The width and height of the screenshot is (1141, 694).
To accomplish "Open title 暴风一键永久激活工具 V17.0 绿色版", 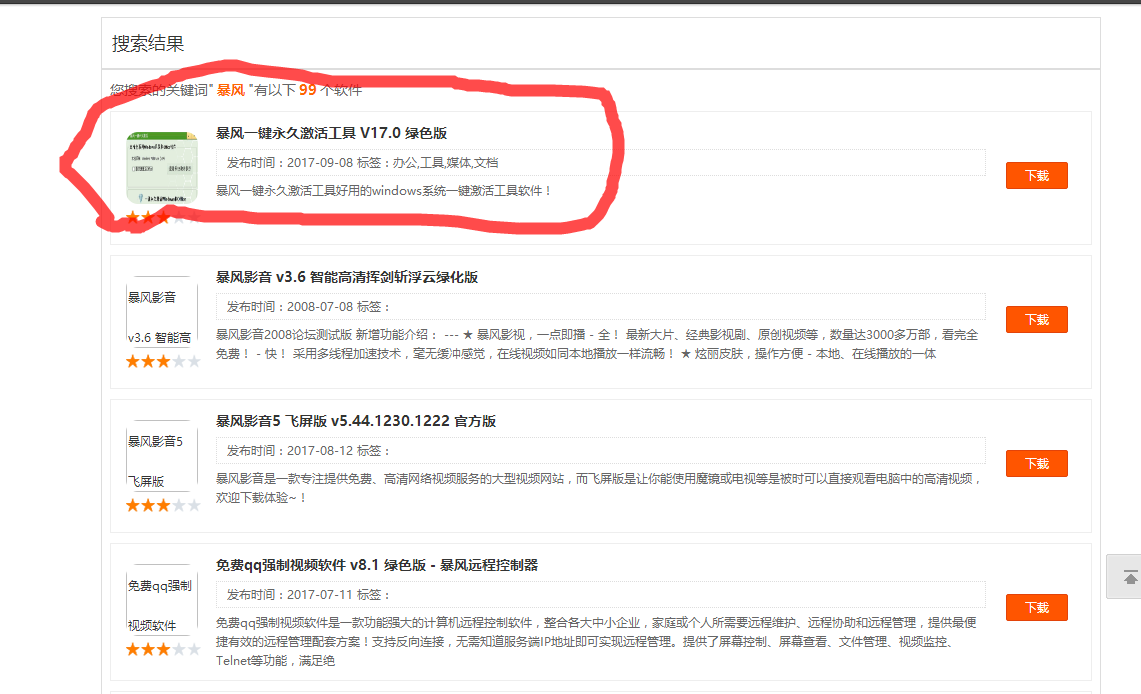I will point(331,133).
